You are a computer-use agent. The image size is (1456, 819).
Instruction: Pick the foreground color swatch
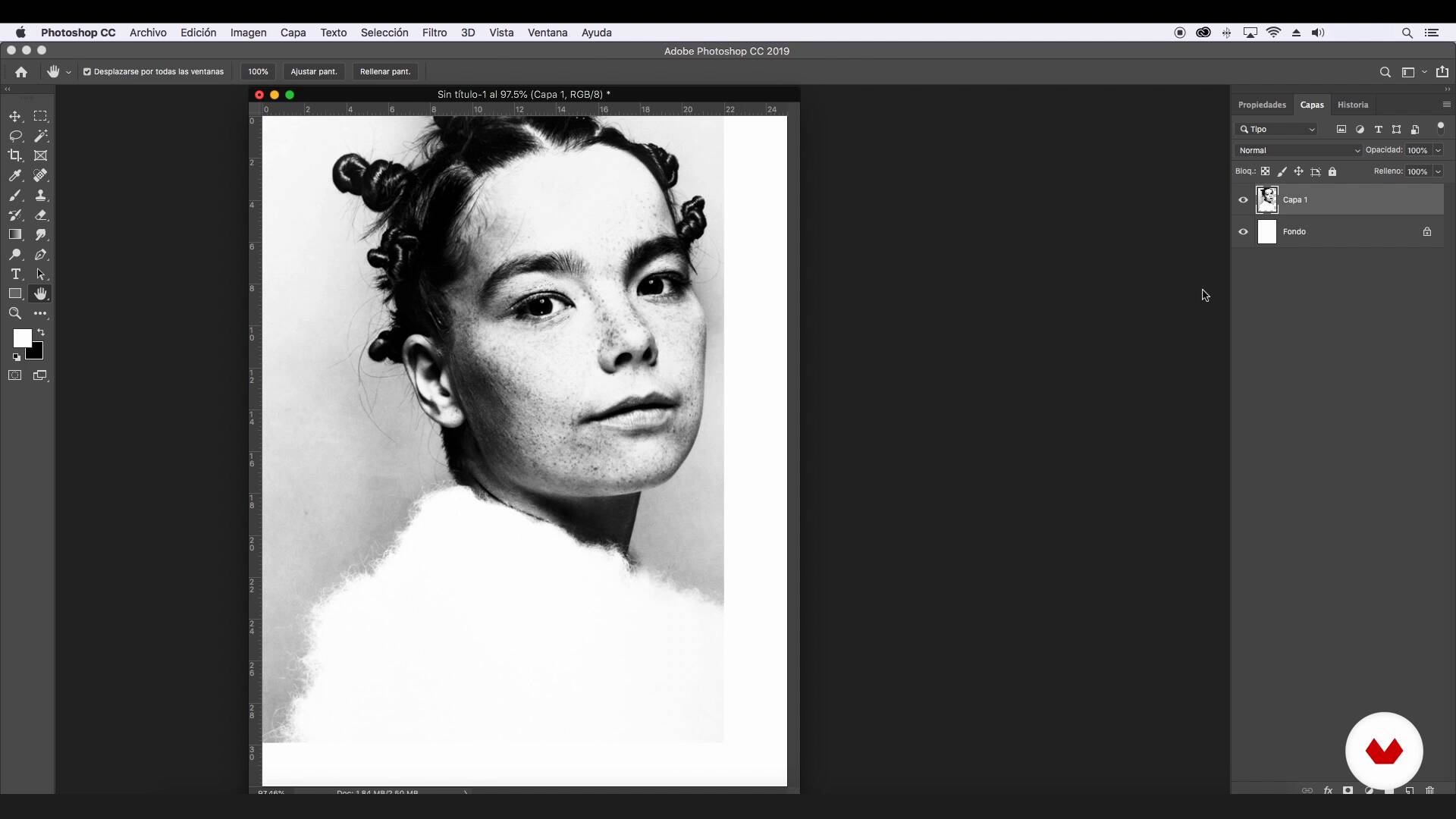22,337
